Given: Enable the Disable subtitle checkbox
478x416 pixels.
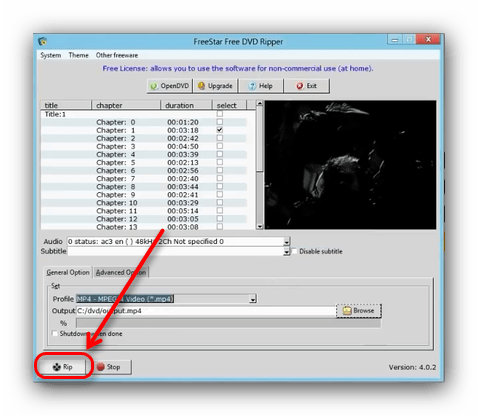Looking at the screenshot, I should tap(294, 251).
